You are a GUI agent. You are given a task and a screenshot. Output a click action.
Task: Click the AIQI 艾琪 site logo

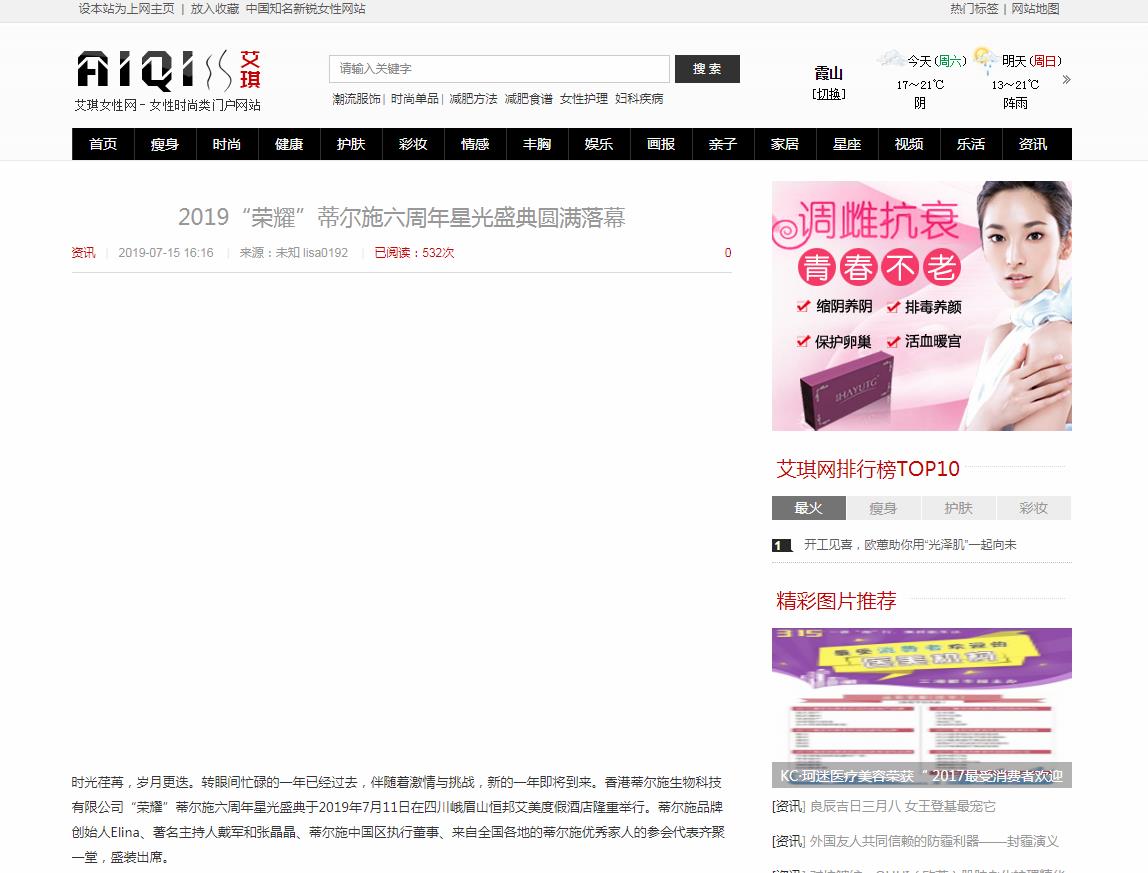[x=169, y=80]
